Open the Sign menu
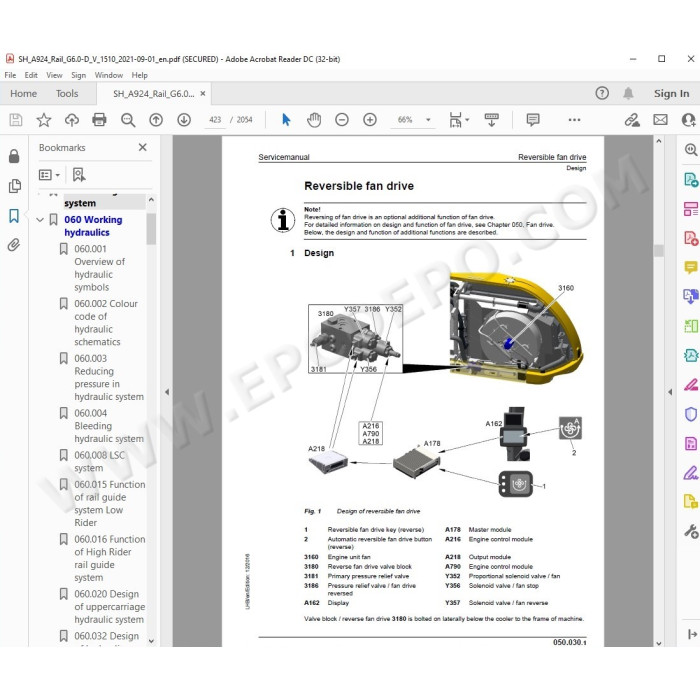The height and width of the screenshot is (700, 700). coord(79,75)
